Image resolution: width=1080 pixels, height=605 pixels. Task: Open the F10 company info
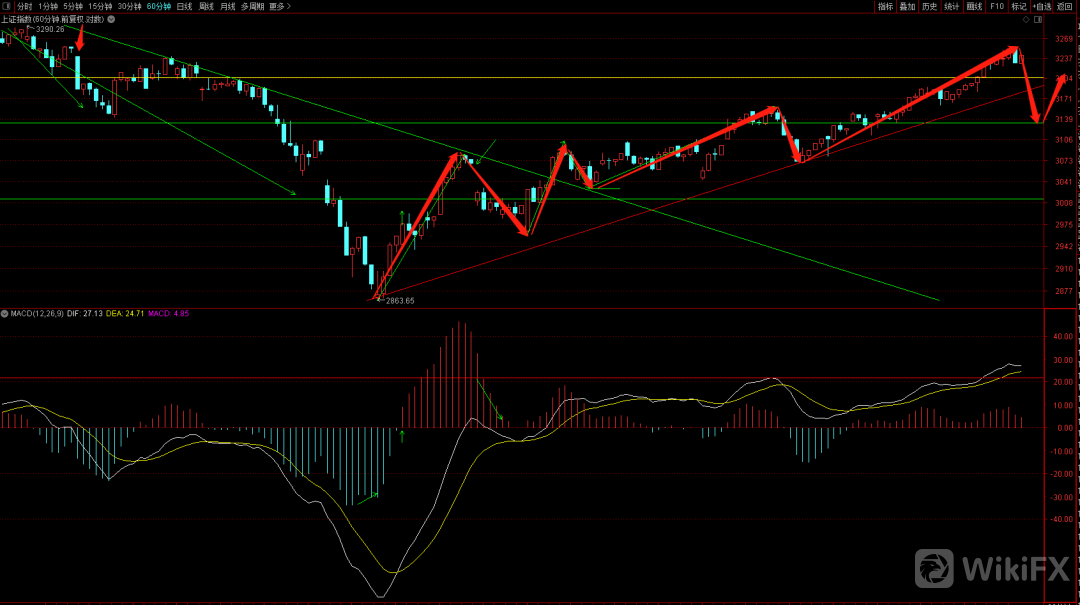coord(996,6)
